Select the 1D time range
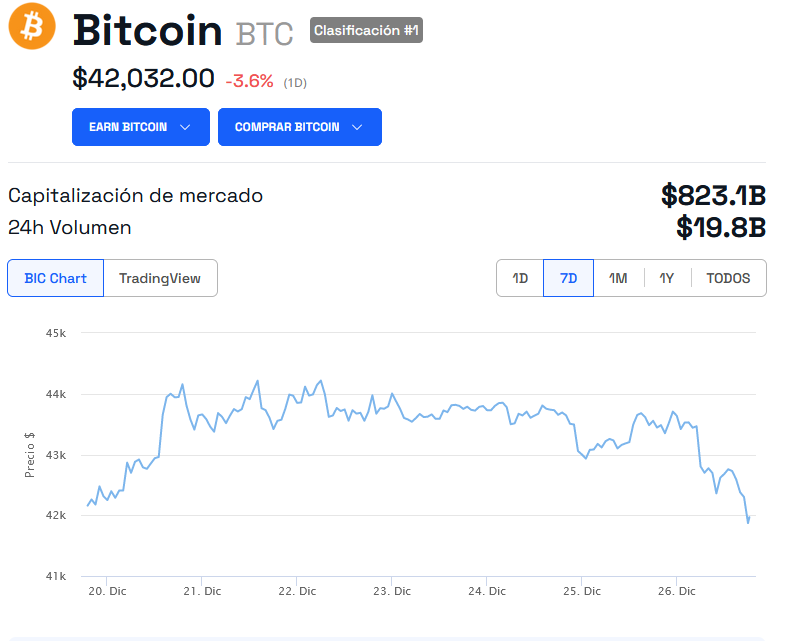Viewport: 790px width, 641px height. tap(520, 278)
